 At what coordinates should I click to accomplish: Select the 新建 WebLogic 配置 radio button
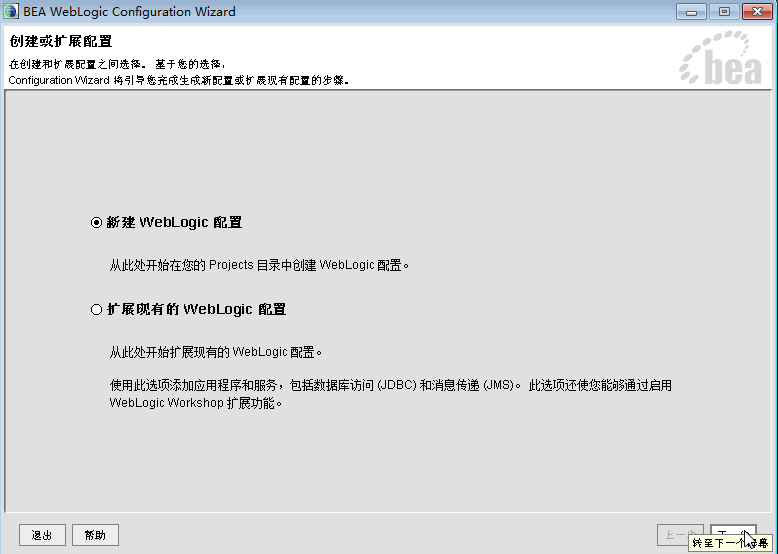96,223
